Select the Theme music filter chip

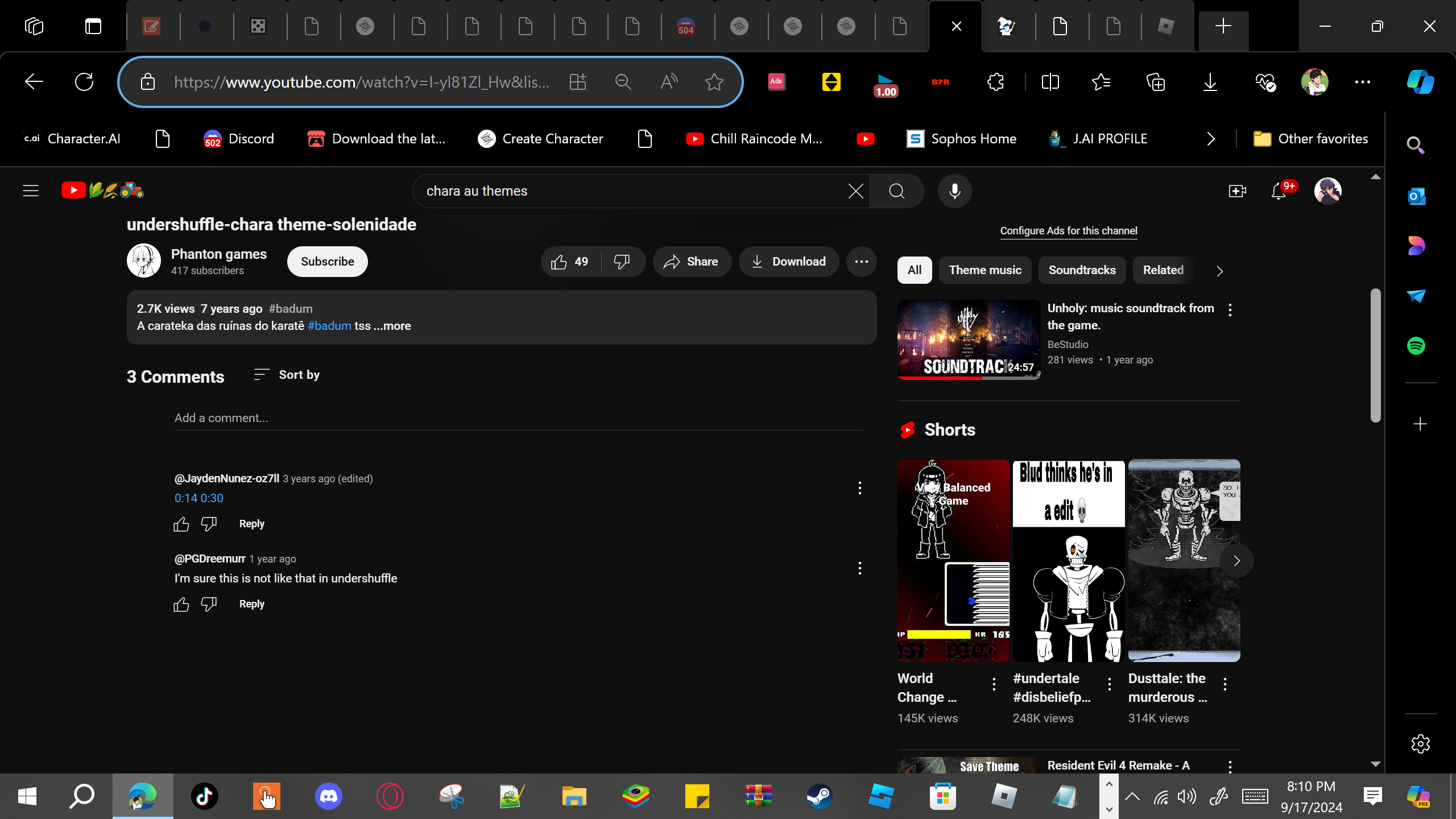point(985,270)
